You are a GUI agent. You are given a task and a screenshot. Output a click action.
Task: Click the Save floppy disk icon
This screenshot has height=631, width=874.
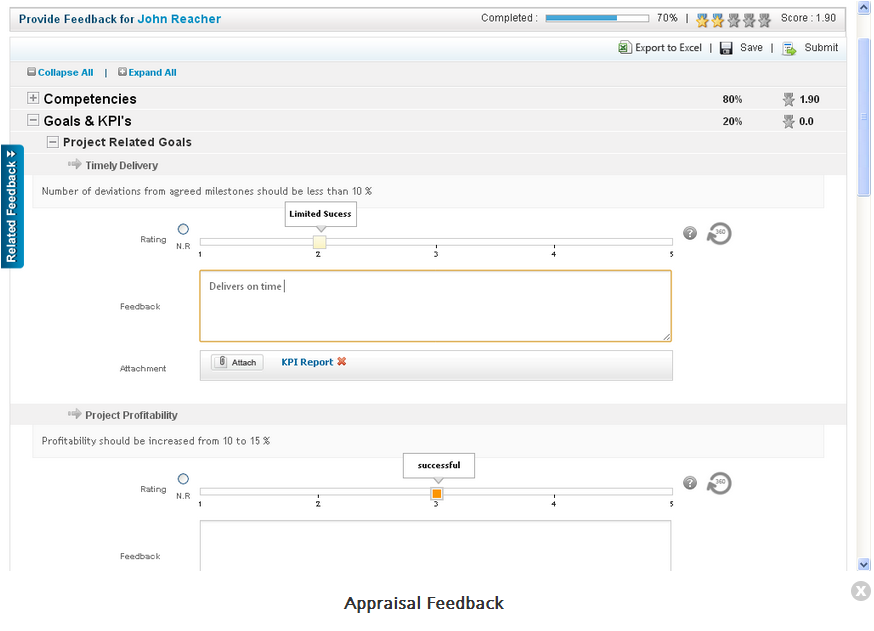[726, 48]
